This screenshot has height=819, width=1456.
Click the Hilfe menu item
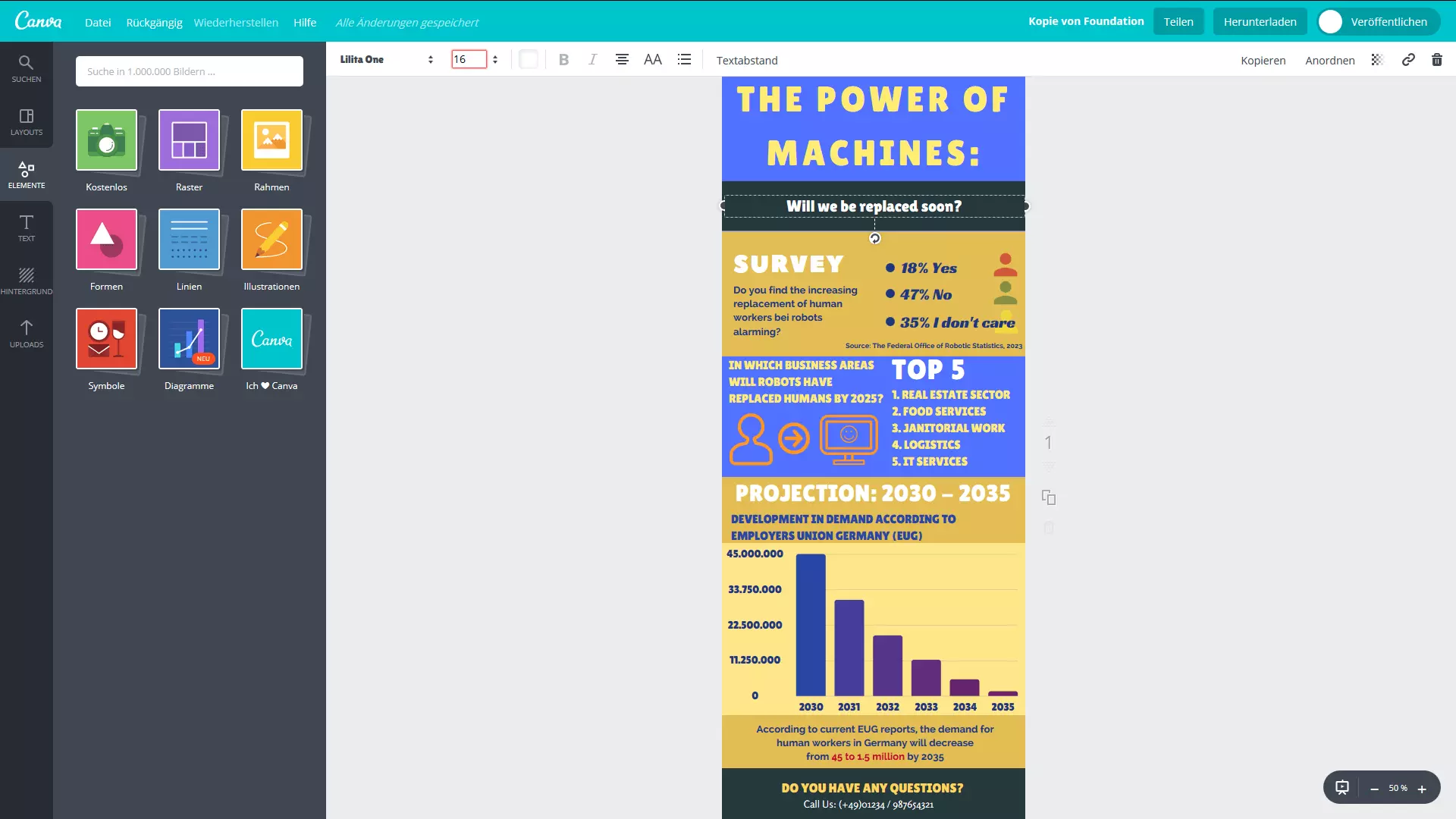click(x=305, y=21)
